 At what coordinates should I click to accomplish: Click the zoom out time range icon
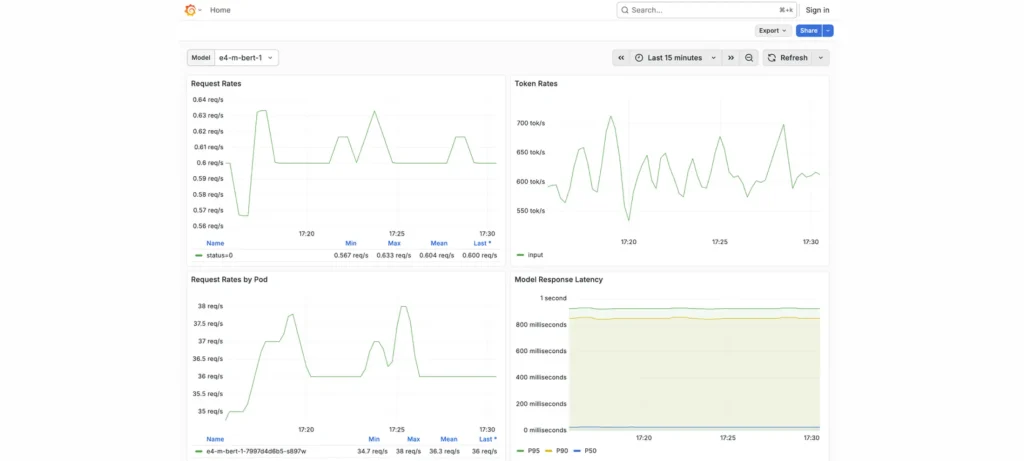coord(749,58)
